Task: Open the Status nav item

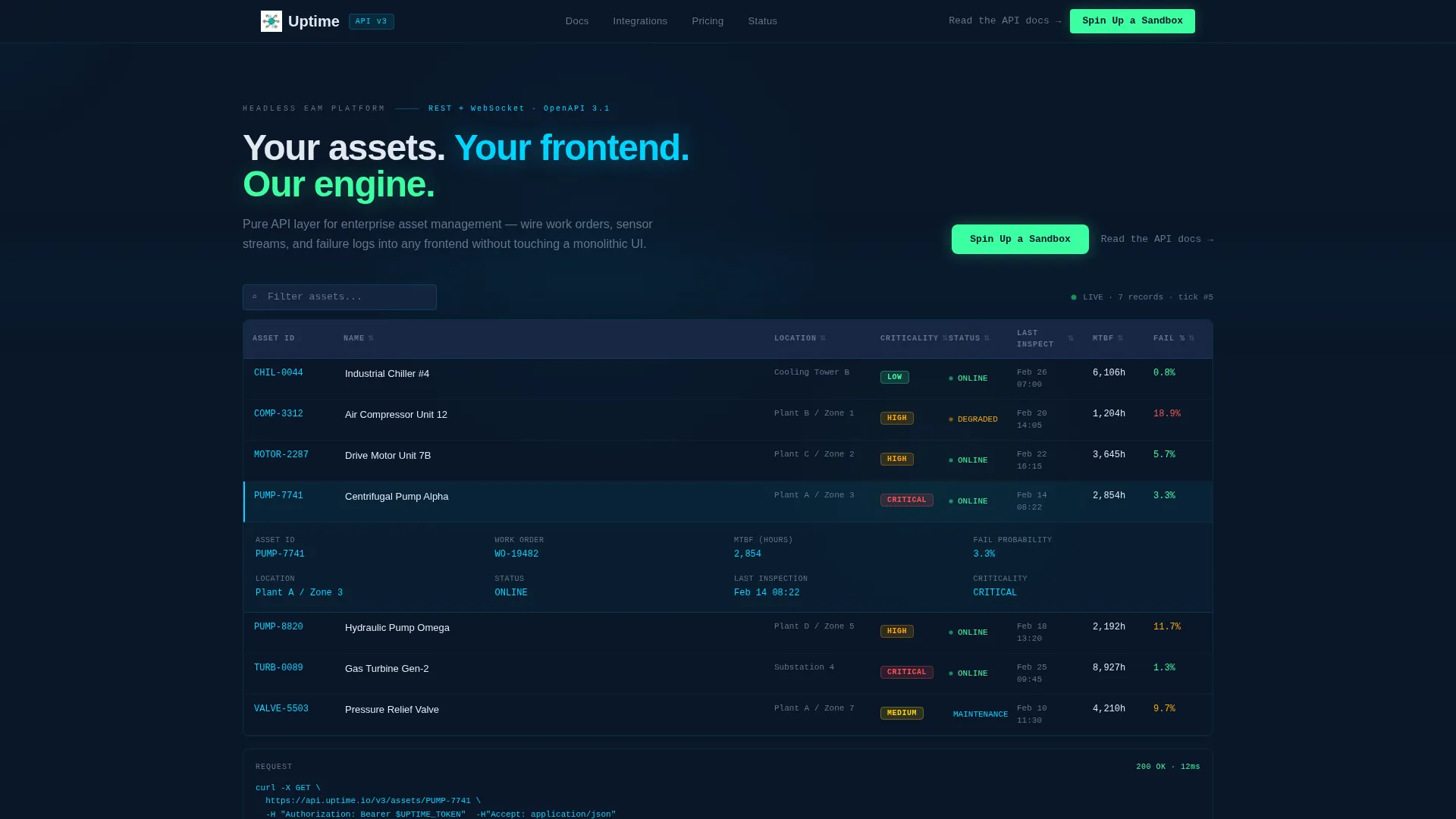Action: [762, 21]
